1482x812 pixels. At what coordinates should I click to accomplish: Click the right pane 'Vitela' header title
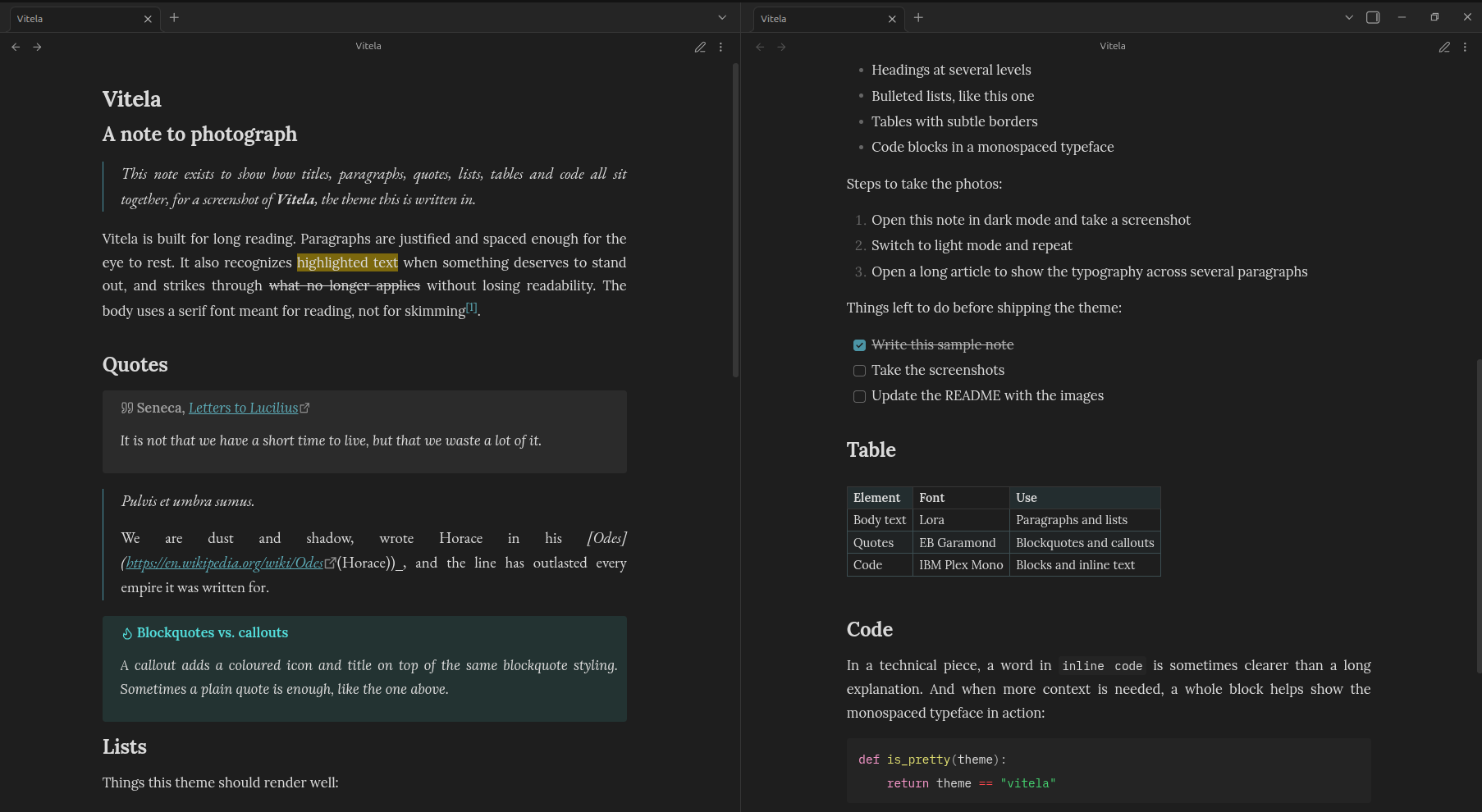[1113, 46]
